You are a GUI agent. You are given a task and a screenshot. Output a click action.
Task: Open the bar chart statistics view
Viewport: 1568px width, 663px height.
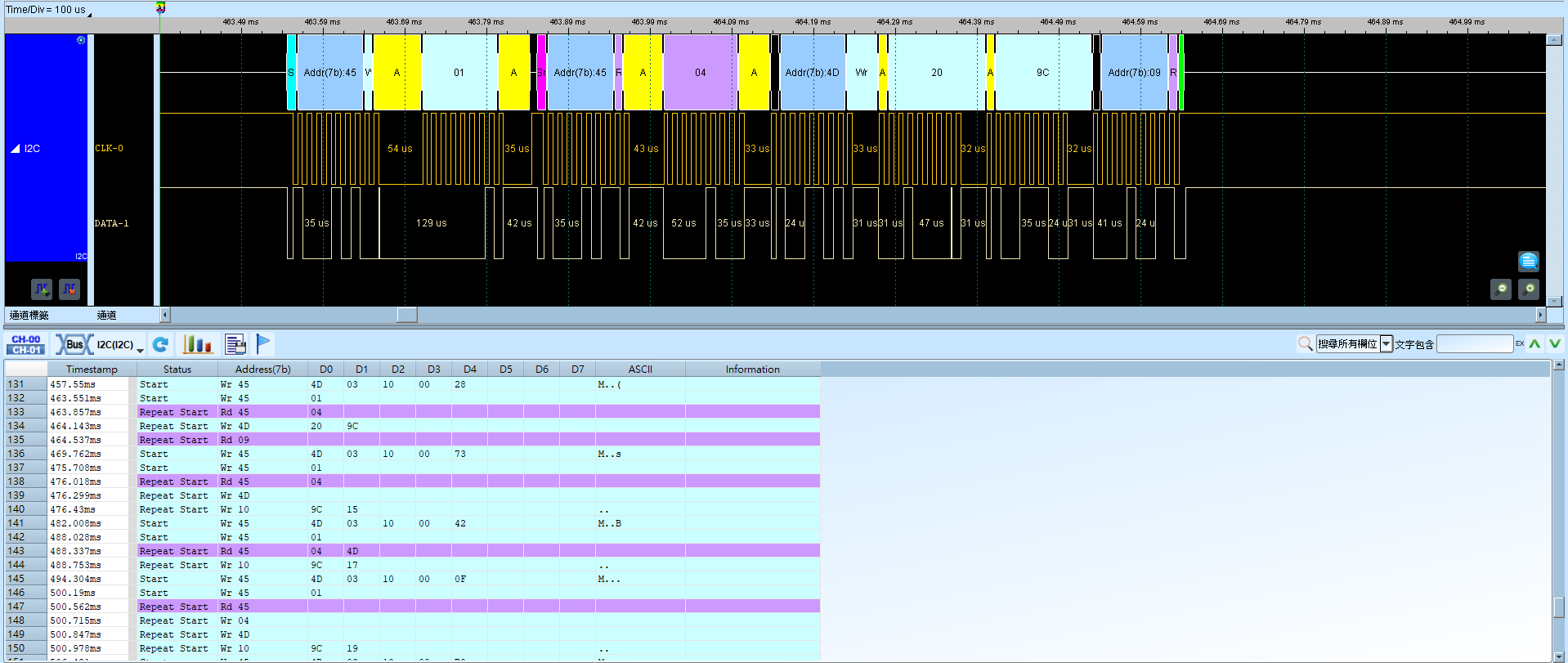[x=197, y=344]
